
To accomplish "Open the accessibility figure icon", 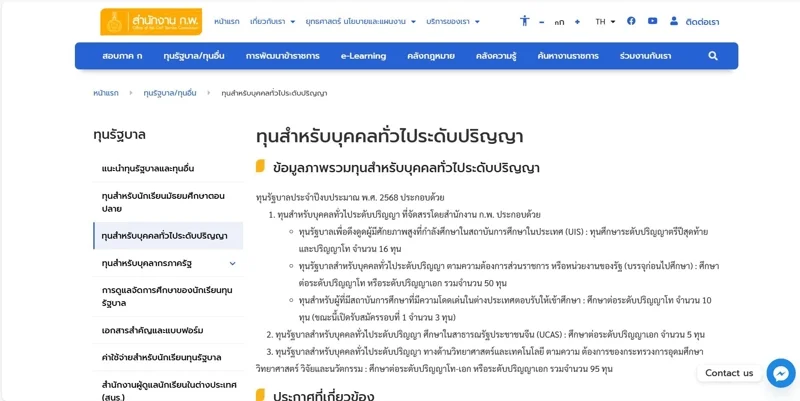I will click(524, 21).
